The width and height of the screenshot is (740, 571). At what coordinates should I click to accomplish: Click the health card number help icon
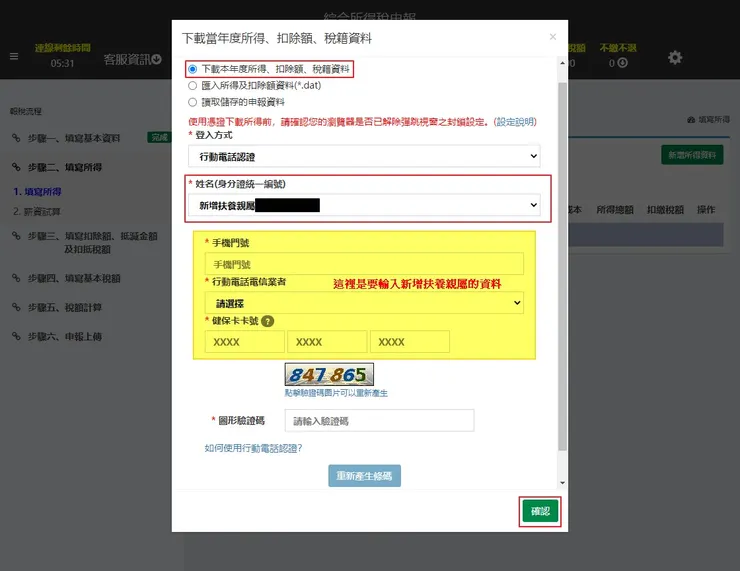point(267,321)
